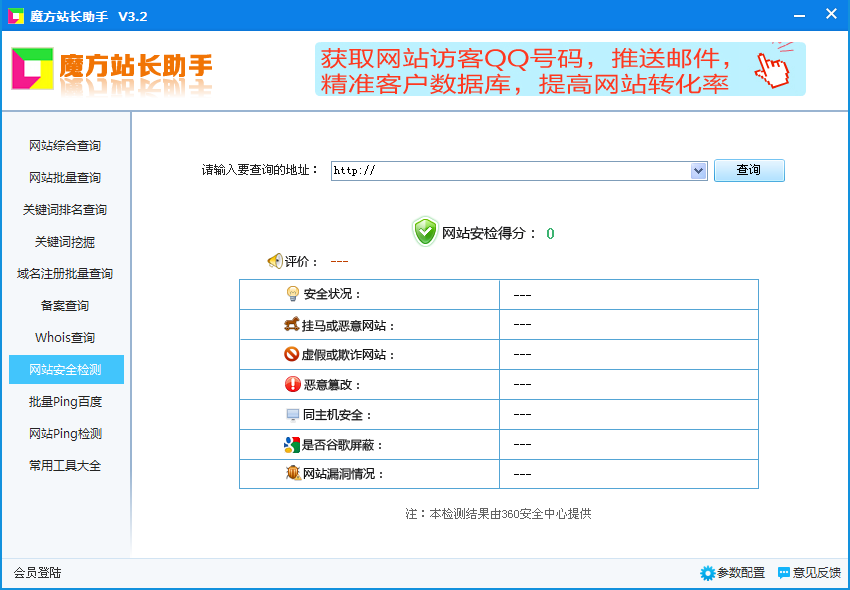The height and width of the screenshot is (590, 850).
Task: Click the 挂马或恶意网站 result value cell
Action: pos(629,324)
